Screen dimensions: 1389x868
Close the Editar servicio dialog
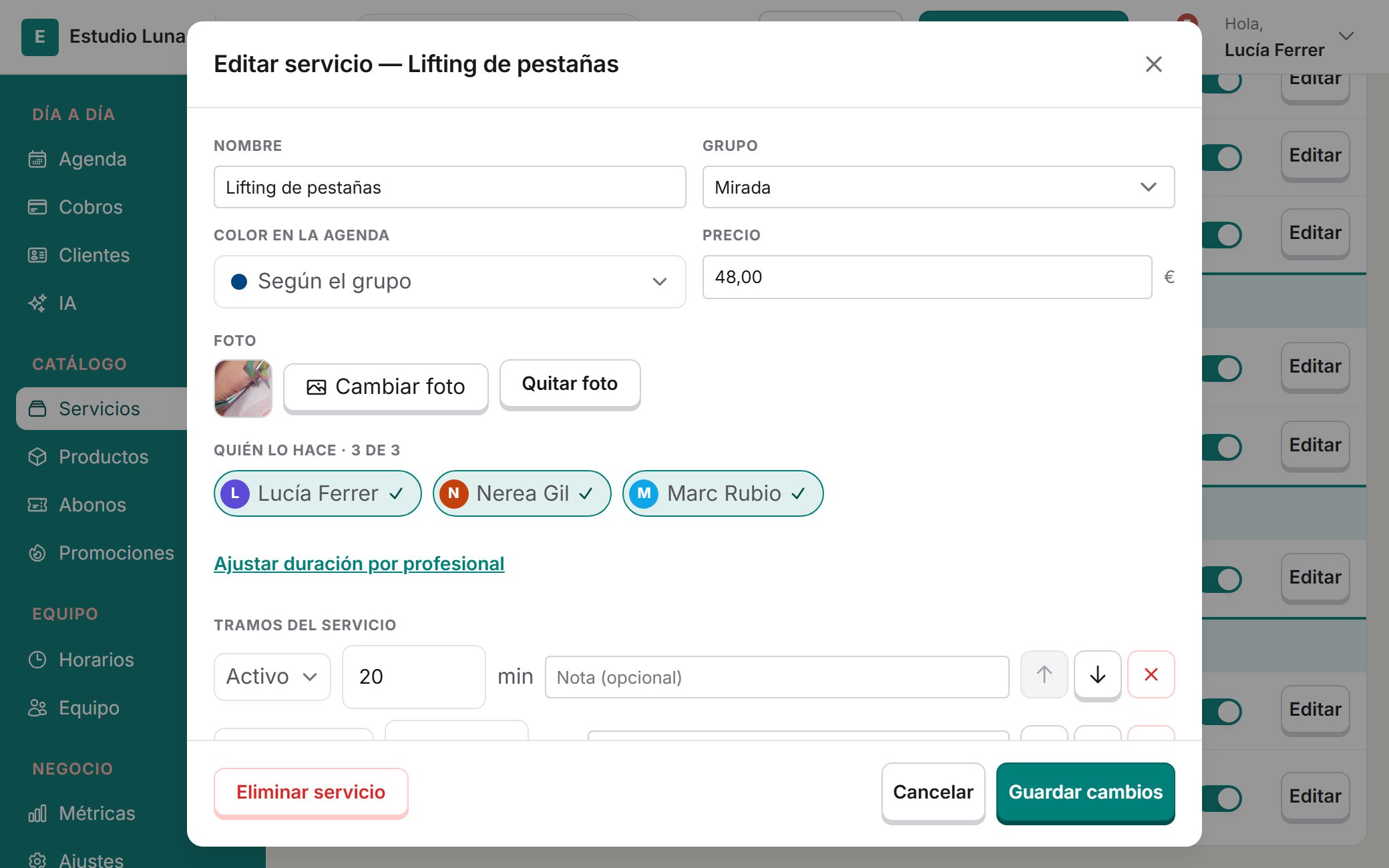point(1153,64)
